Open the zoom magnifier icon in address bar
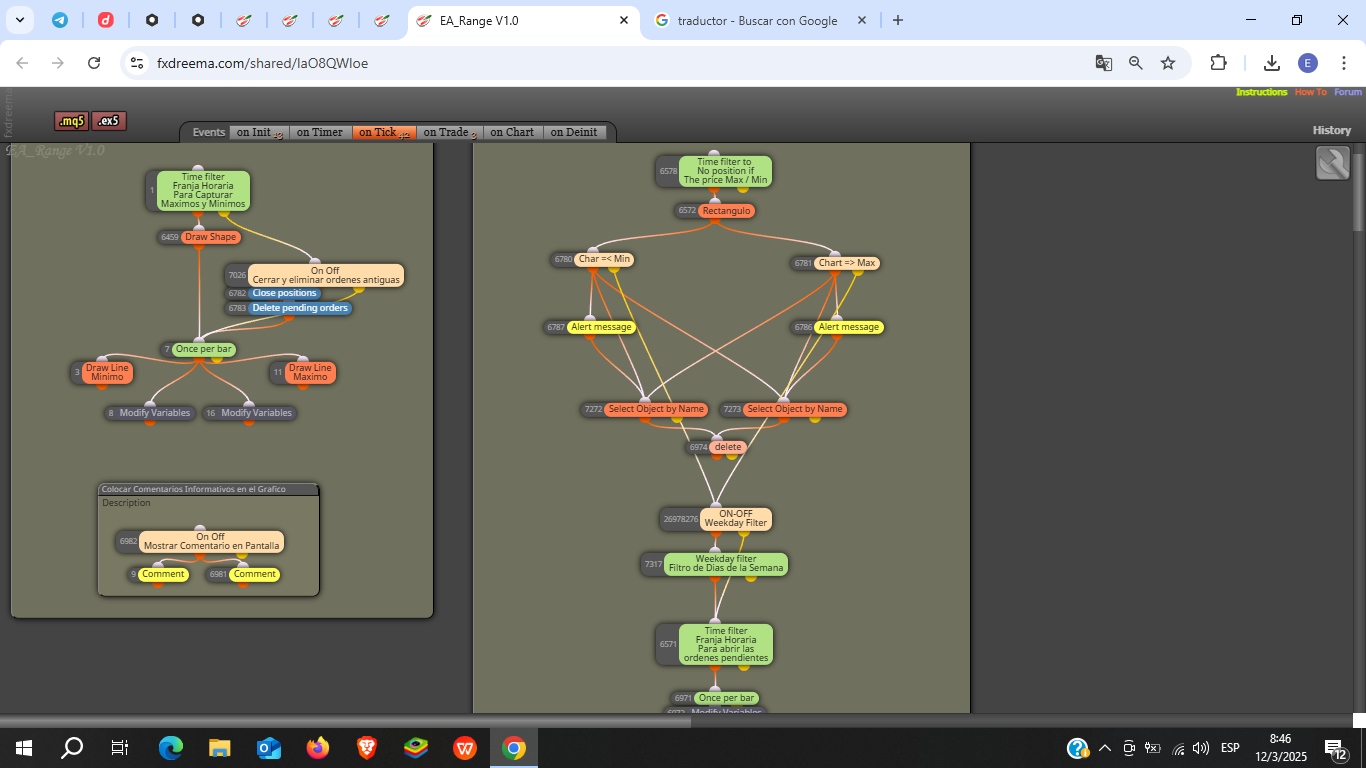Viewport: 1366px width, 768px height. [1136, 63]
